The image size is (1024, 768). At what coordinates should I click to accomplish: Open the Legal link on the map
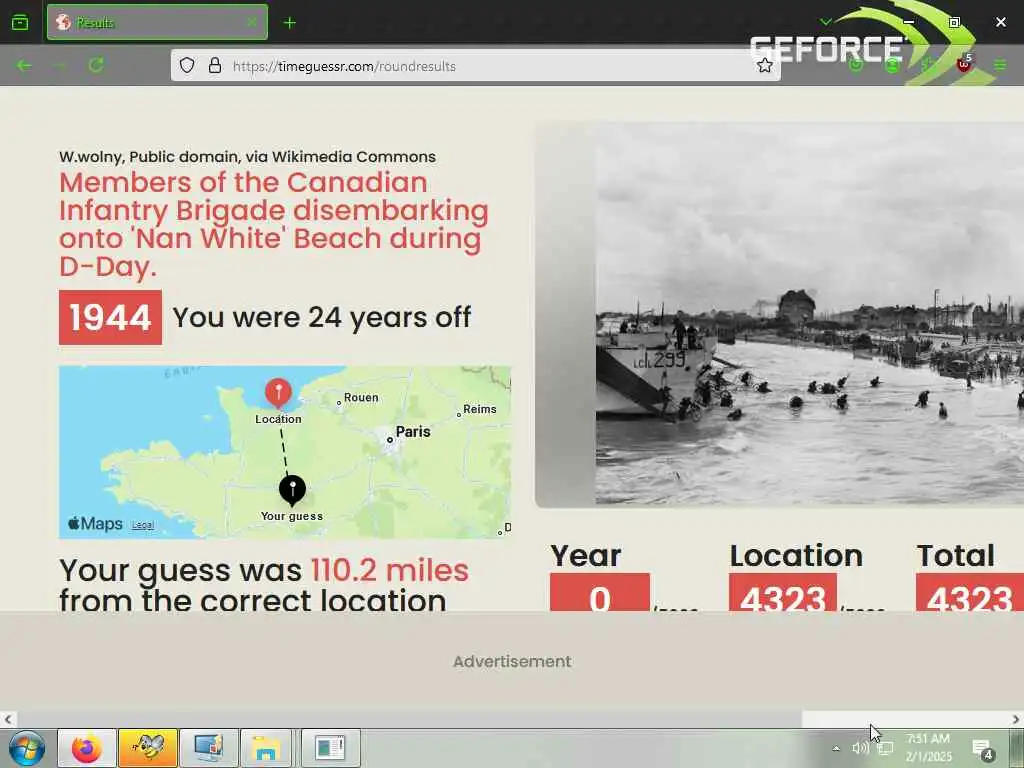coord(143,525)
